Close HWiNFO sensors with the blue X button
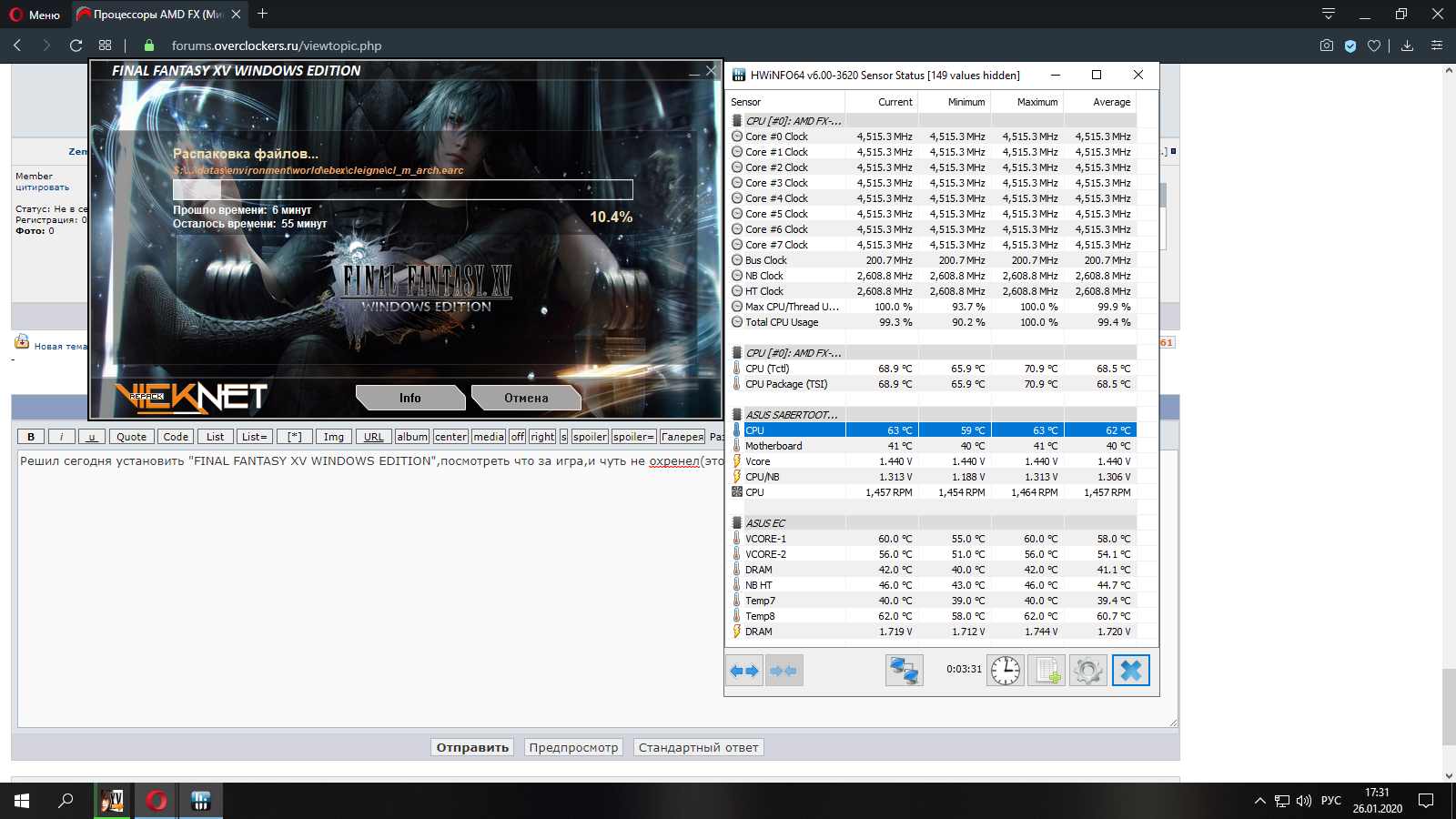 pos(1130,671)
